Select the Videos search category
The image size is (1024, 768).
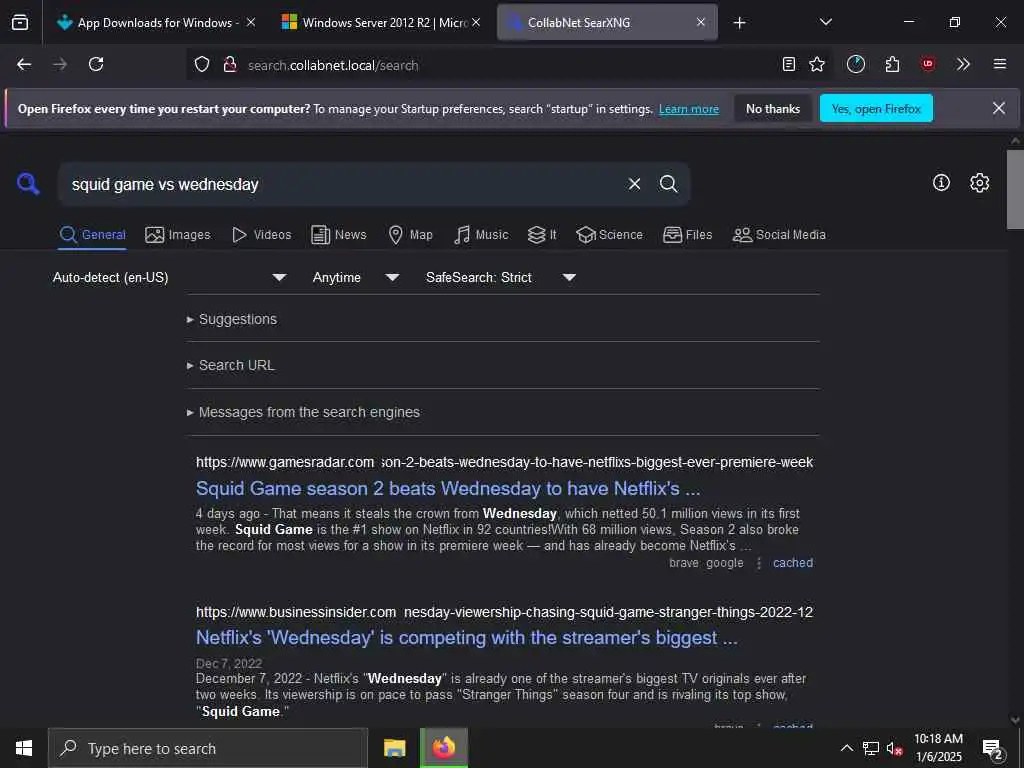[262, 235]
